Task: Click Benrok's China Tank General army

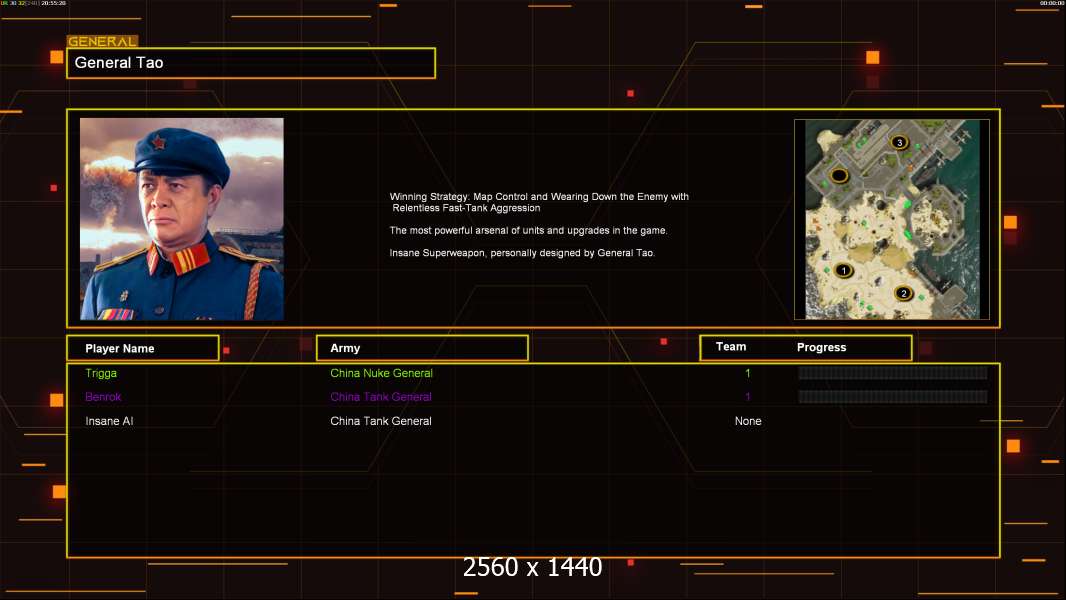Action: point(381,397)
